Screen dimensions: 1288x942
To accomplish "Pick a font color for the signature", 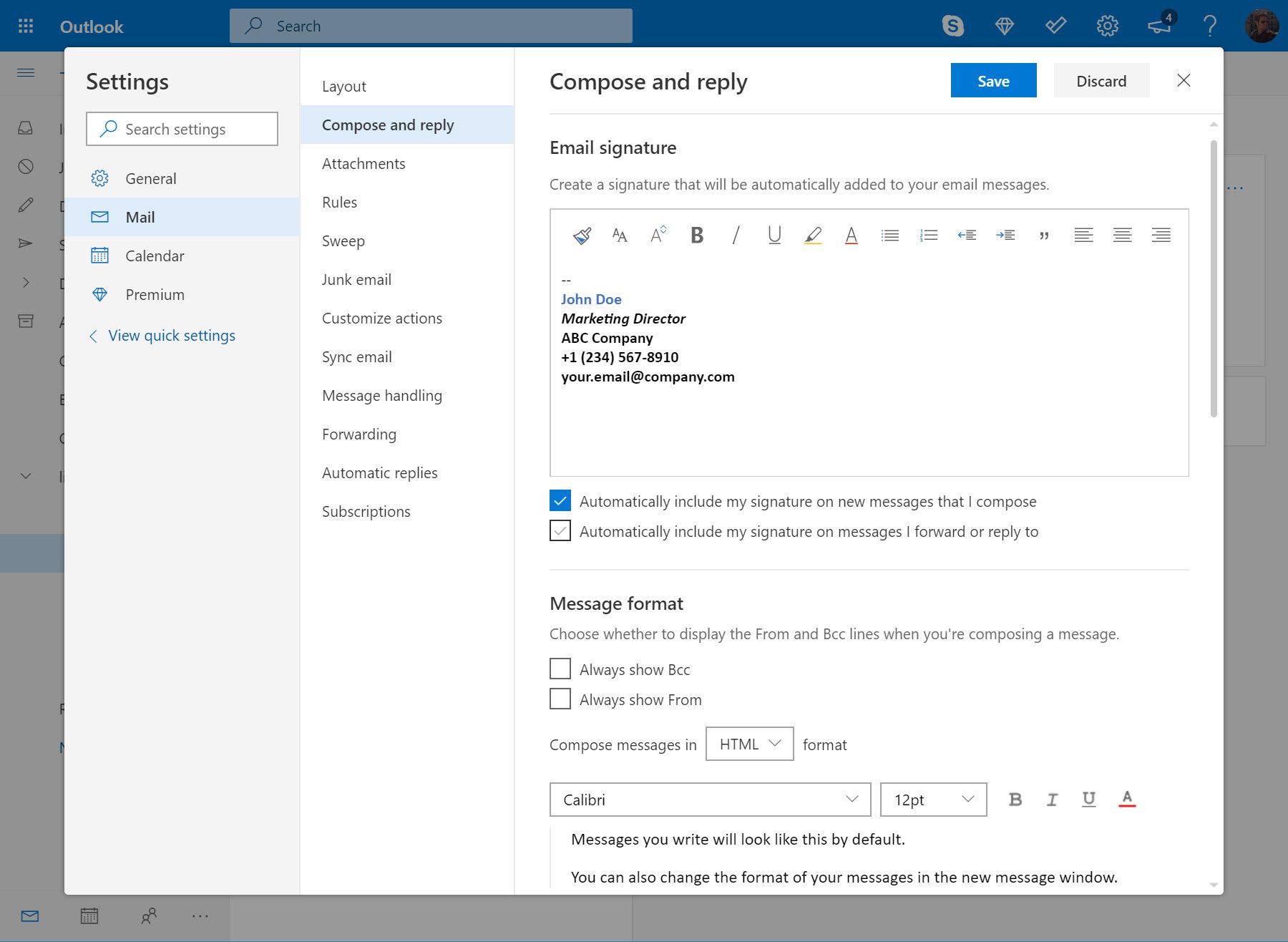I will (851, 235).
